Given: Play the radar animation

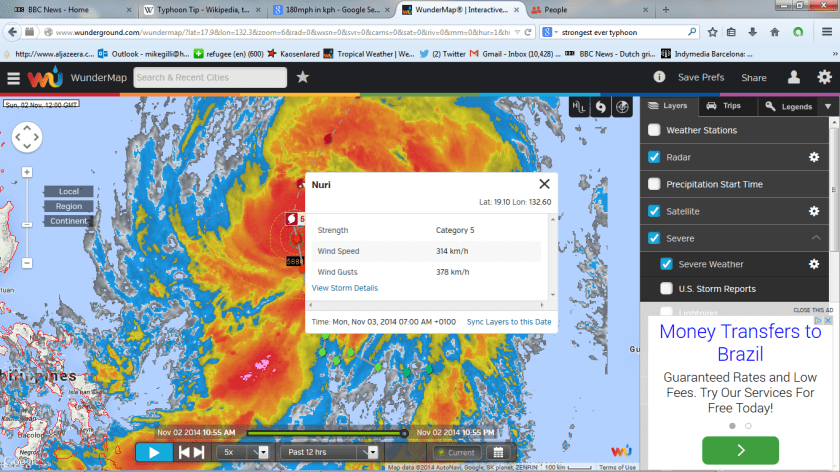Looking at the screenshot, I should [154, 452].
